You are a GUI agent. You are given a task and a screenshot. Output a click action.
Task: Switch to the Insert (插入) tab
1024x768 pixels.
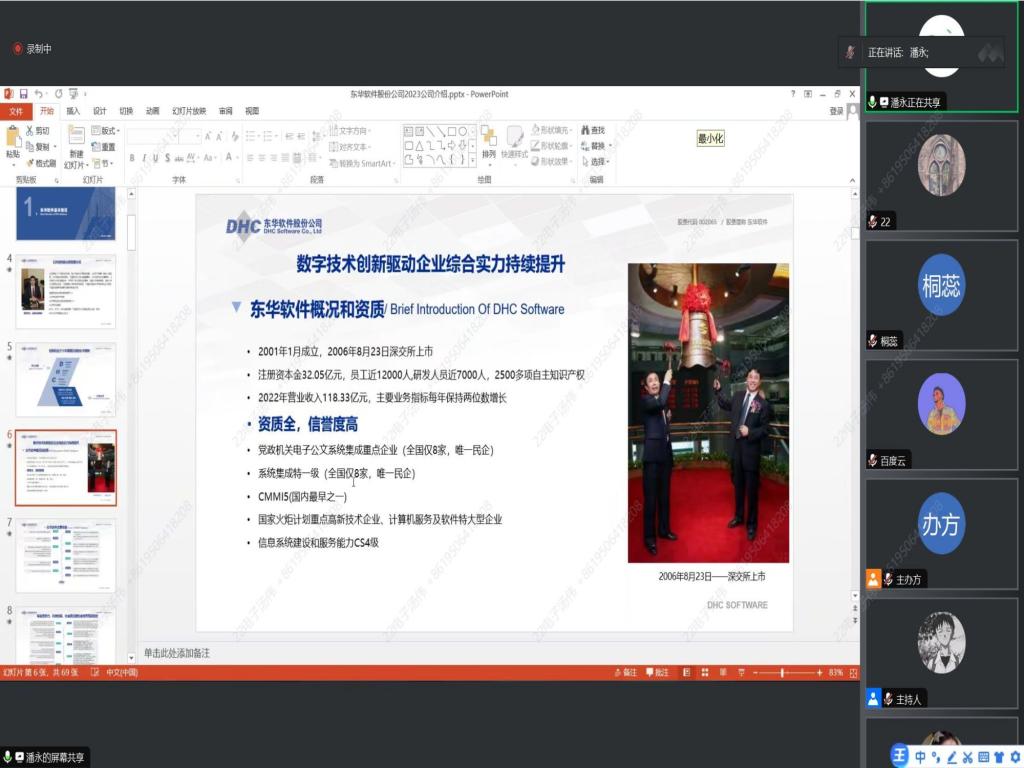tap(73, 112)
